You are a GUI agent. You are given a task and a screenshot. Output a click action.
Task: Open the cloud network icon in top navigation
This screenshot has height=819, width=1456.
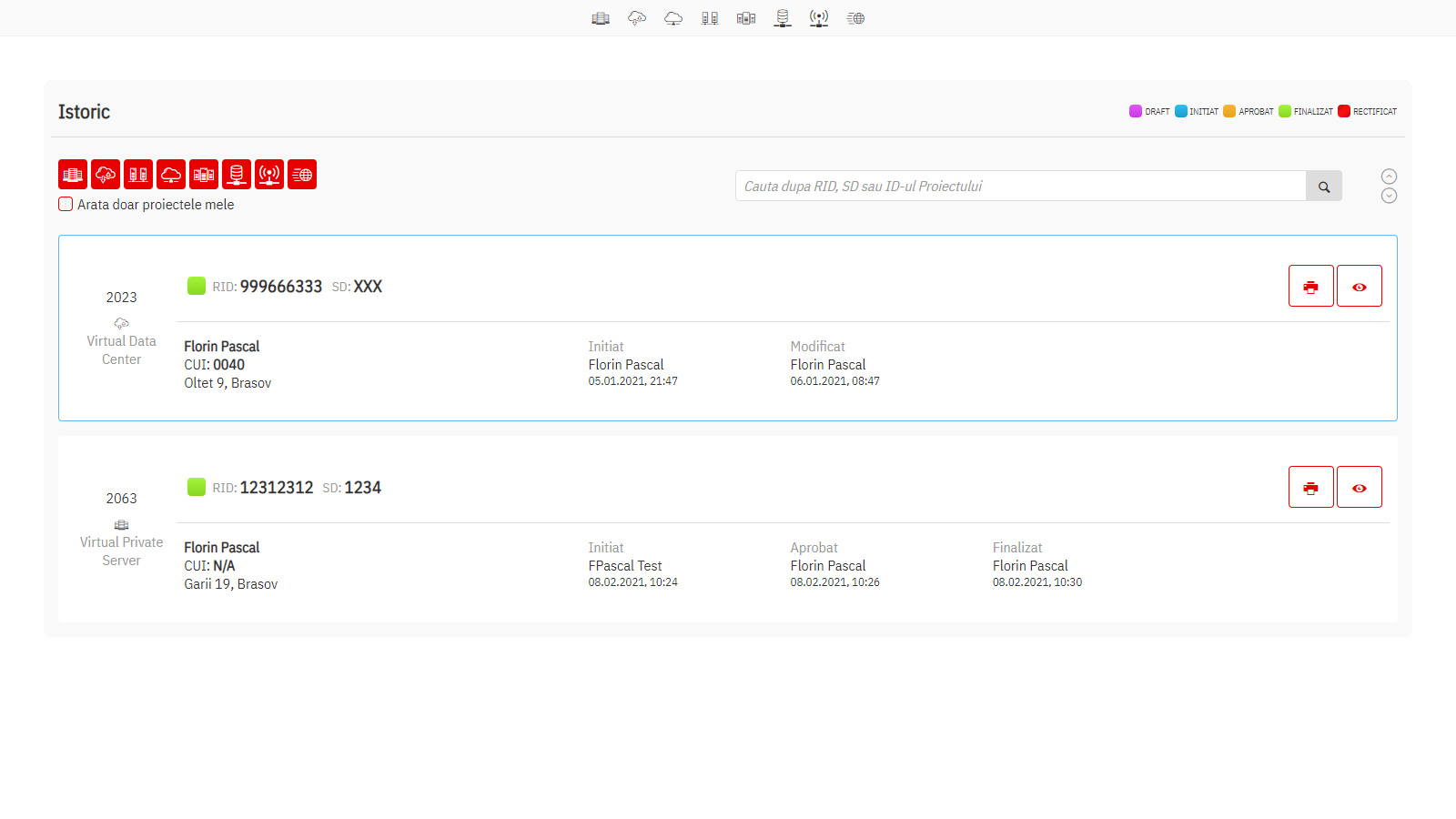click(x=673, y=18)
